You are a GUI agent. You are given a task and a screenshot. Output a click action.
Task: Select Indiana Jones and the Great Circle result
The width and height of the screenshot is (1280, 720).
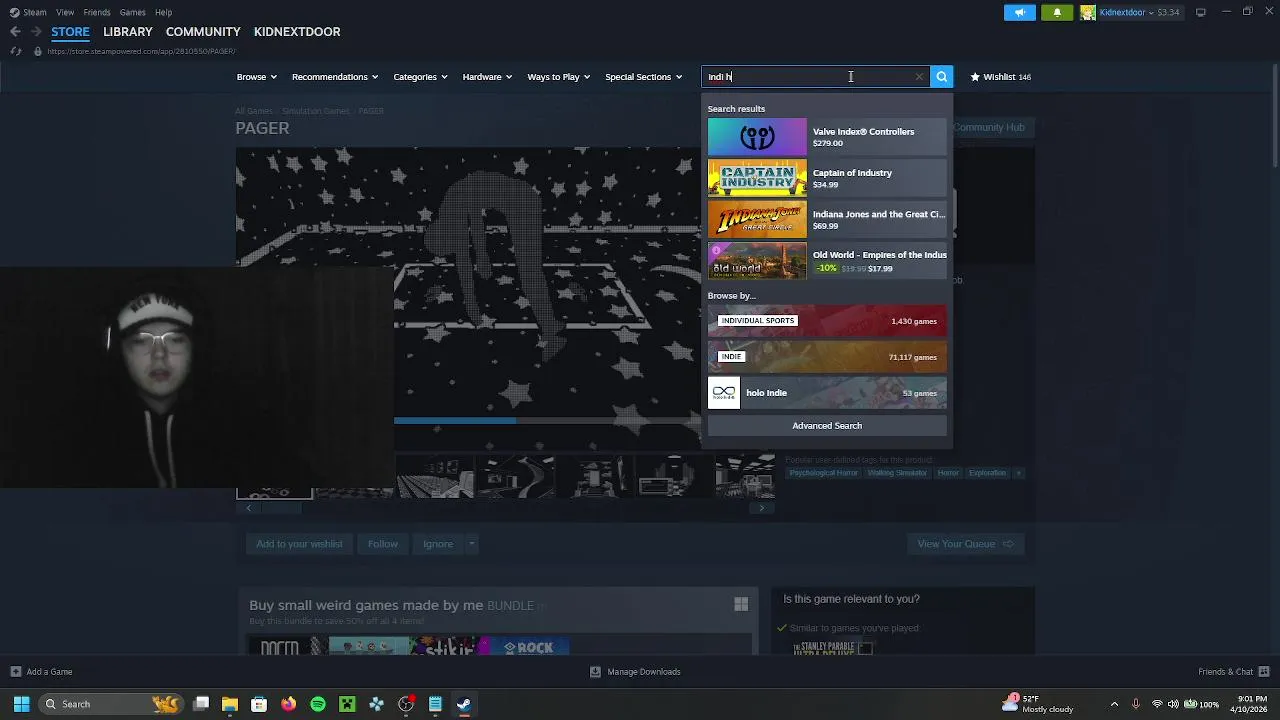pos(827,219)
